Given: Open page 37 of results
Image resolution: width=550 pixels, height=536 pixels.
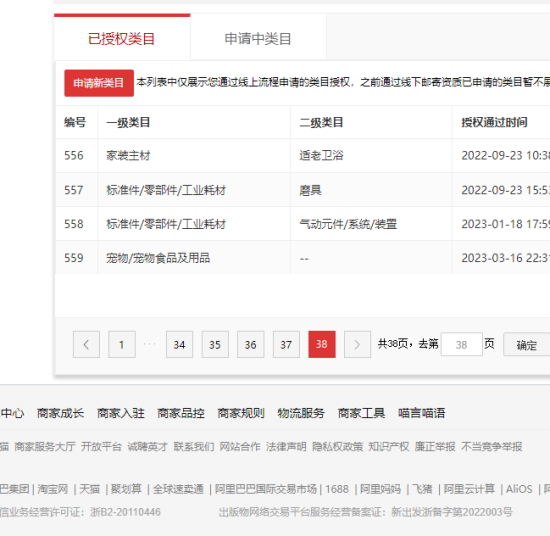Looking at the screenshot, I should tap(286, 344).
